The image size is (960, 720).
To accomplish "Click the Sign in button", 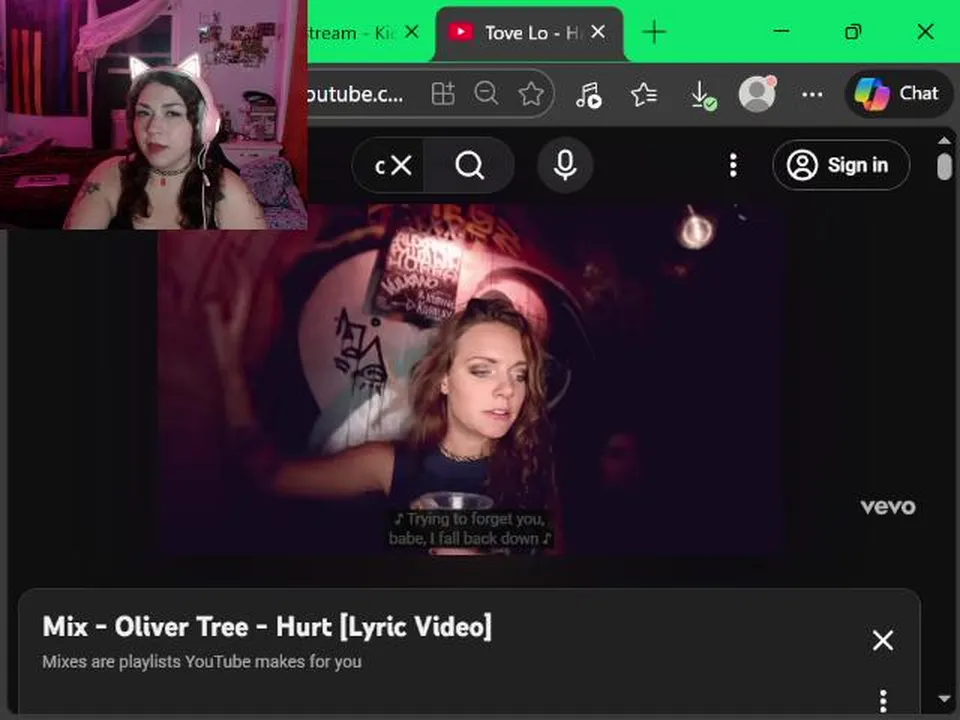I will click(841, 165).
